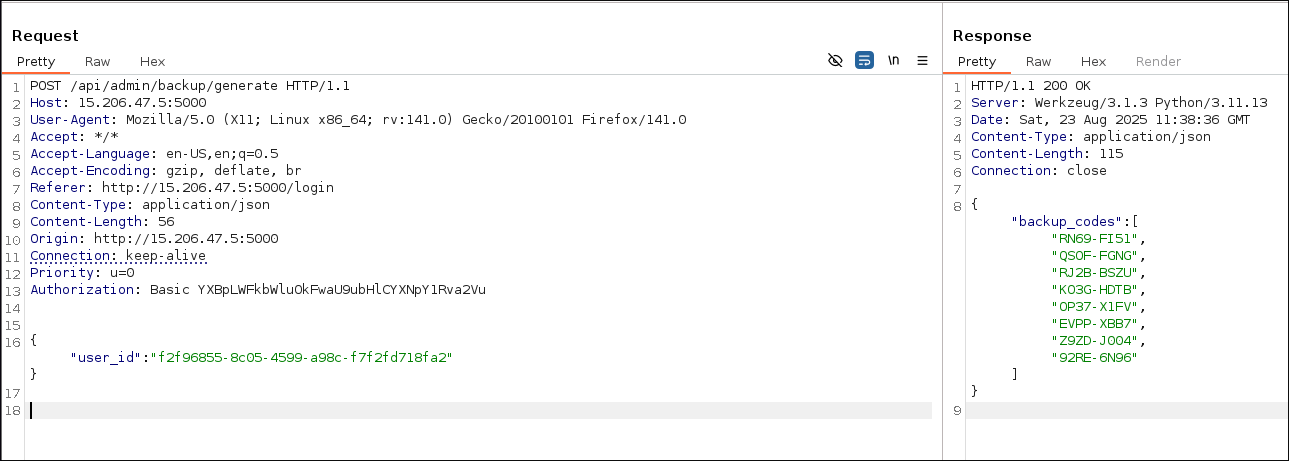Viewport: 1289px width, 461px height.
Task: Click the Content-Type application/json request header
Action: (x=136, y=205)
